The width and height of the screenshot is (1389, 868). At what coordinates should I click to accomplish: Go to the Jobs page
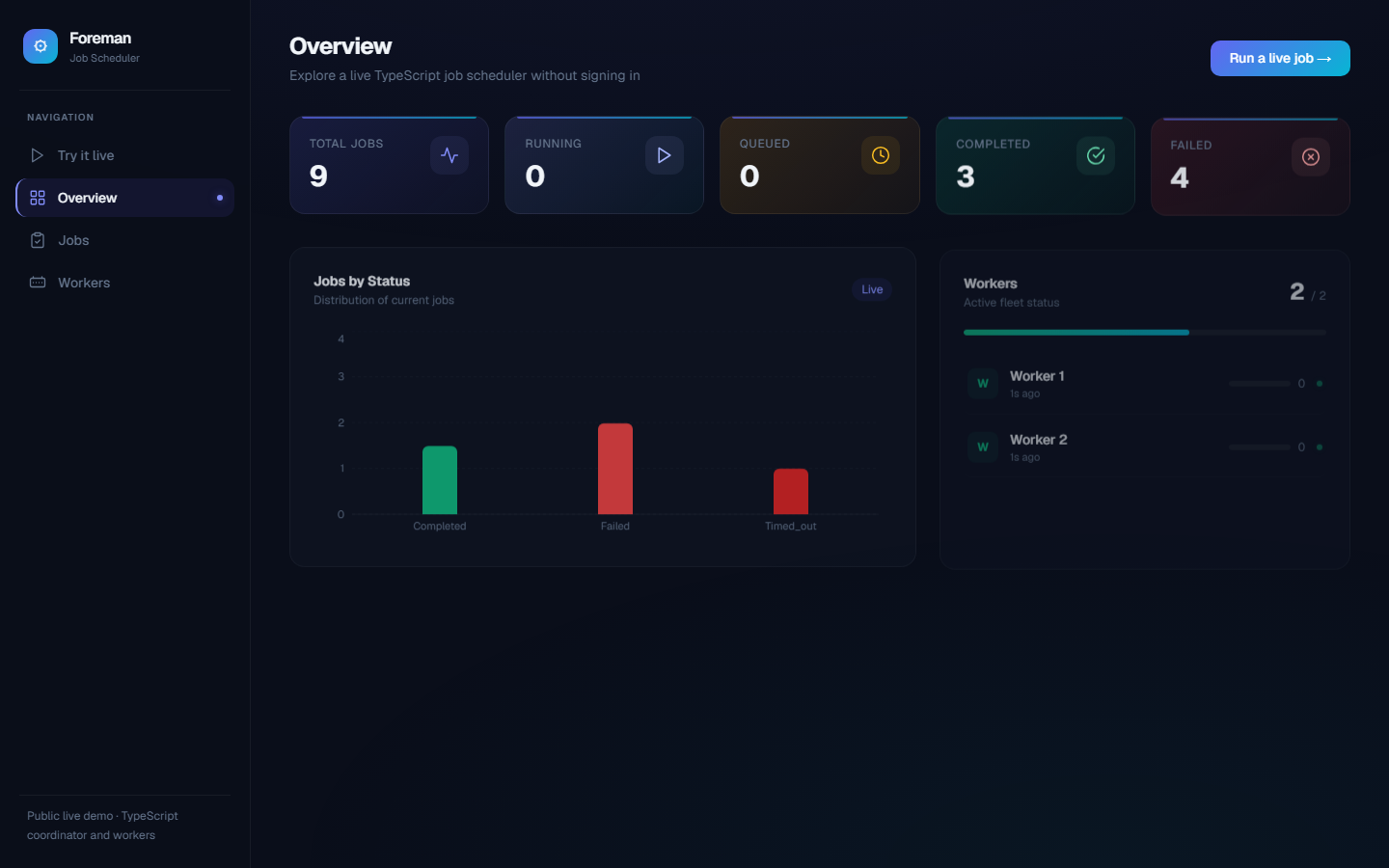pyautogui.click(x=125, y=240)
